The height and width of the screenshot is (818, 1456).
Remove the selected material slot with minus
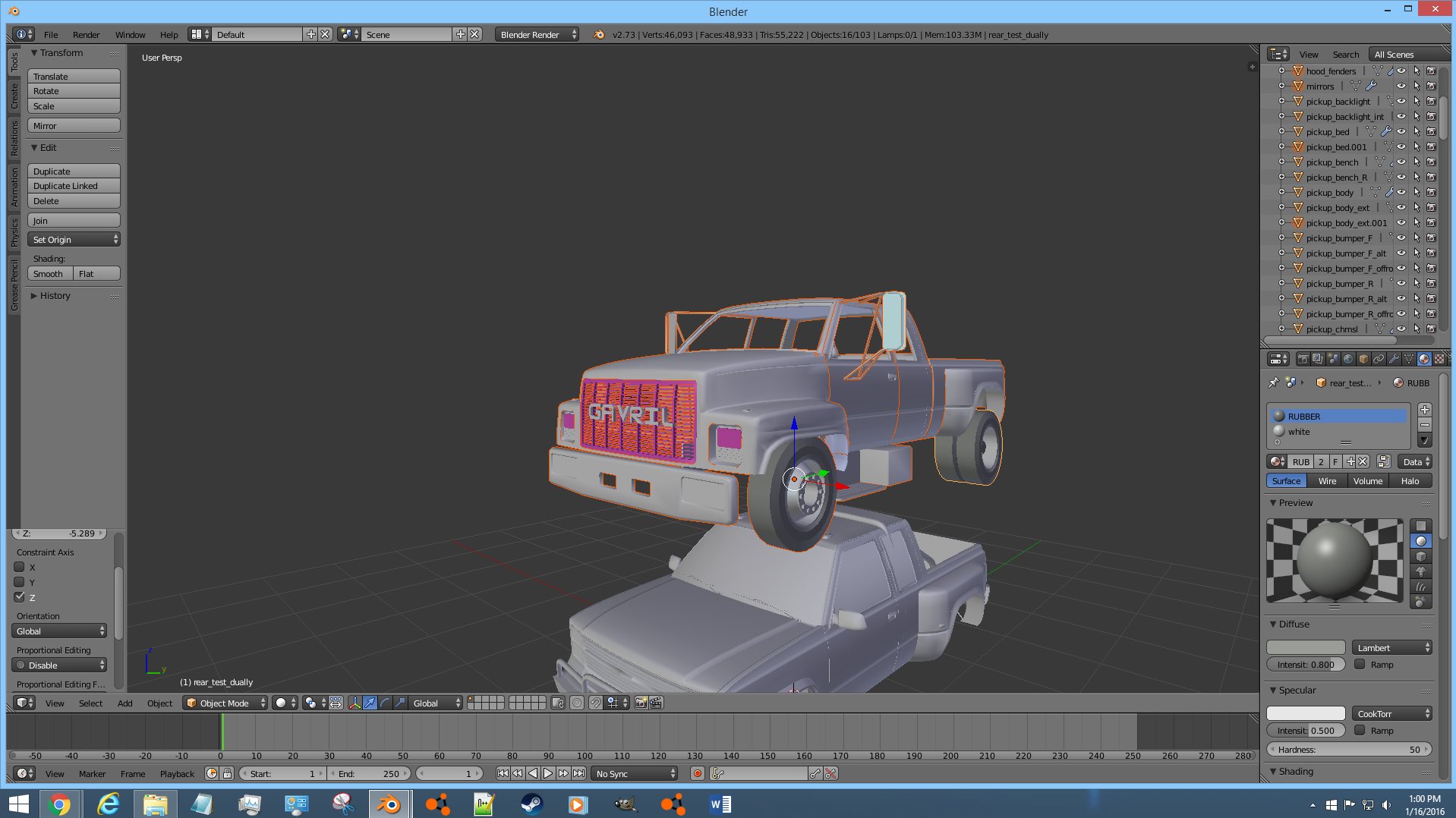(x=1425, y=425)
